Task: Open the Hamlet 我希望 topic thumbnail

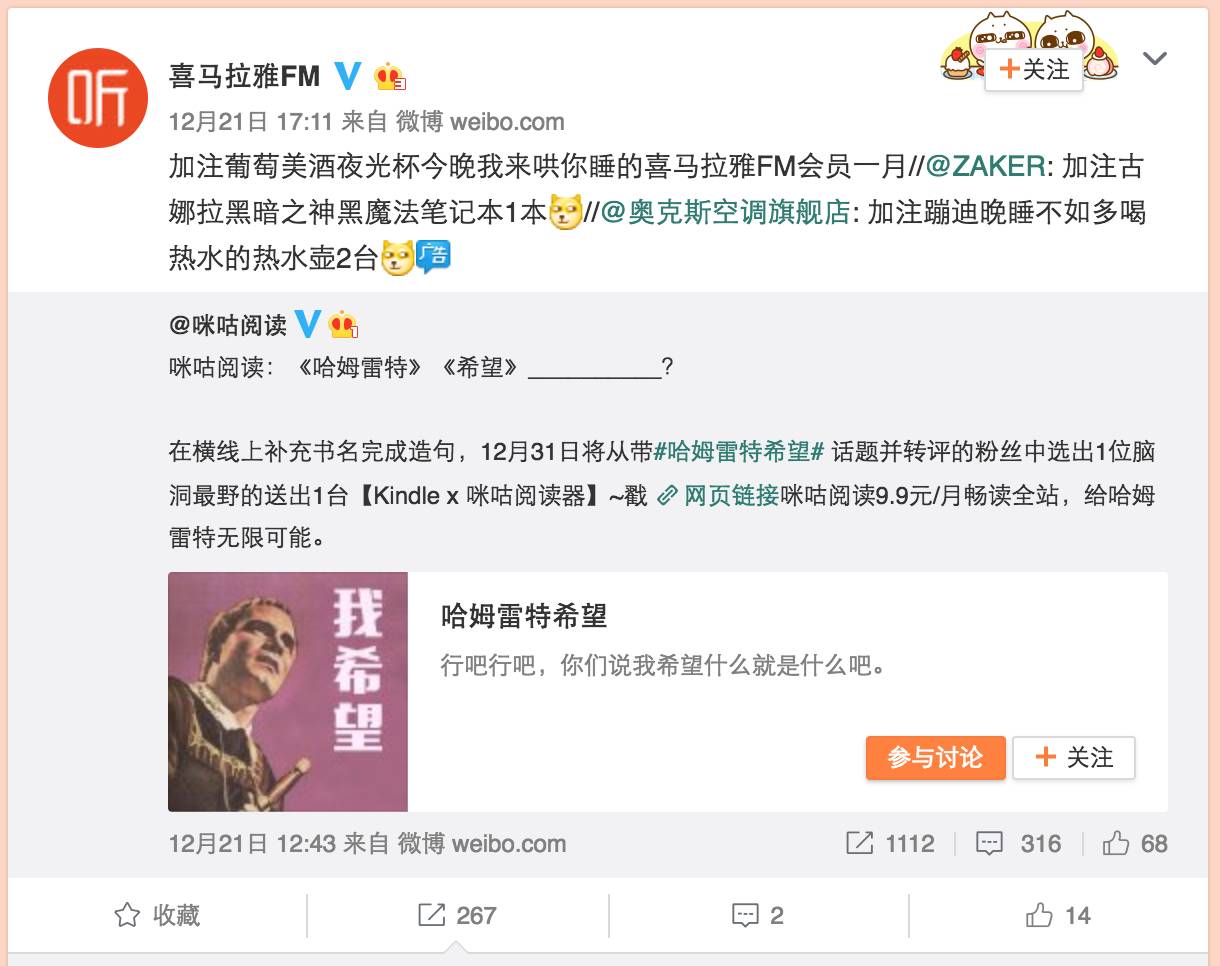Action: pos(288,691)
